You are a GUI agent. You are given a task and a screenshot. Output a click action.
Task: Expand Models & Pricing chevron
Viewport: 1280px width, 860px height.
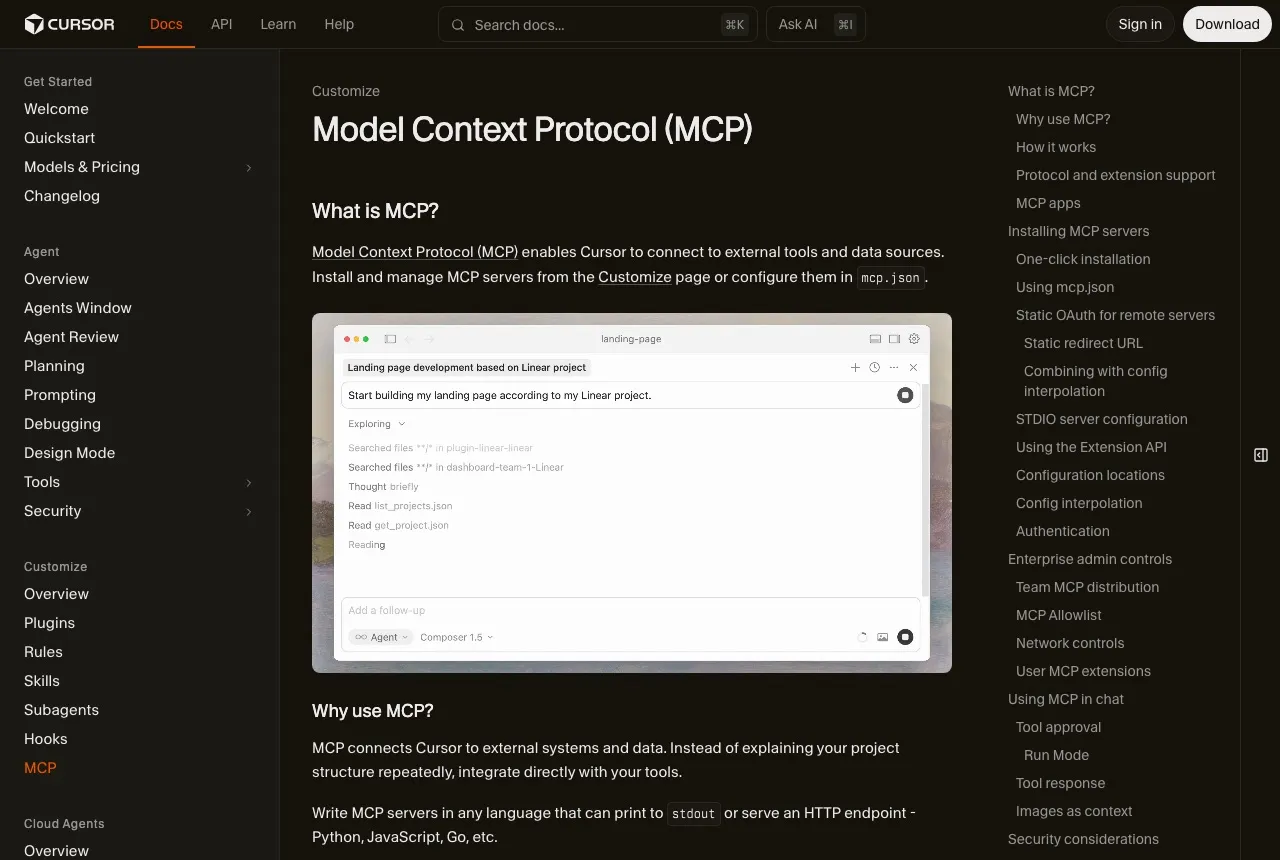[x=249, y=167]
